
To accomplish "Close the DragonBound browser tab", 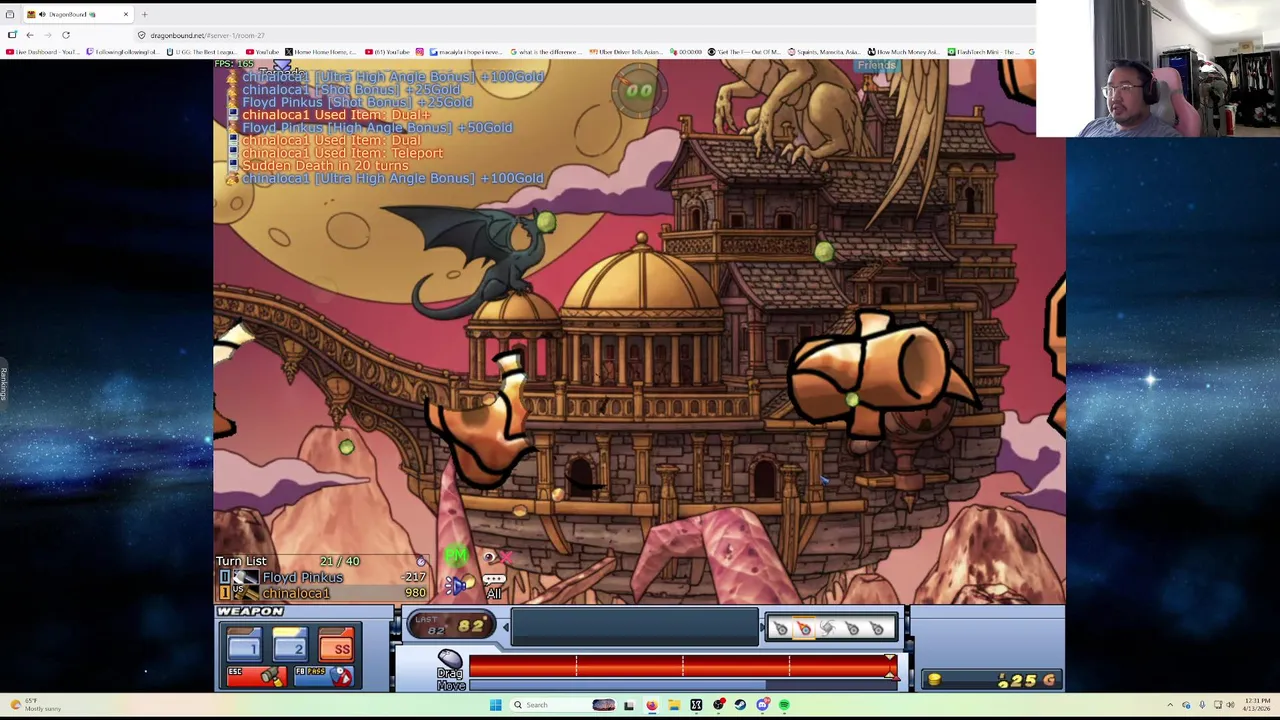I will point(125,14).
